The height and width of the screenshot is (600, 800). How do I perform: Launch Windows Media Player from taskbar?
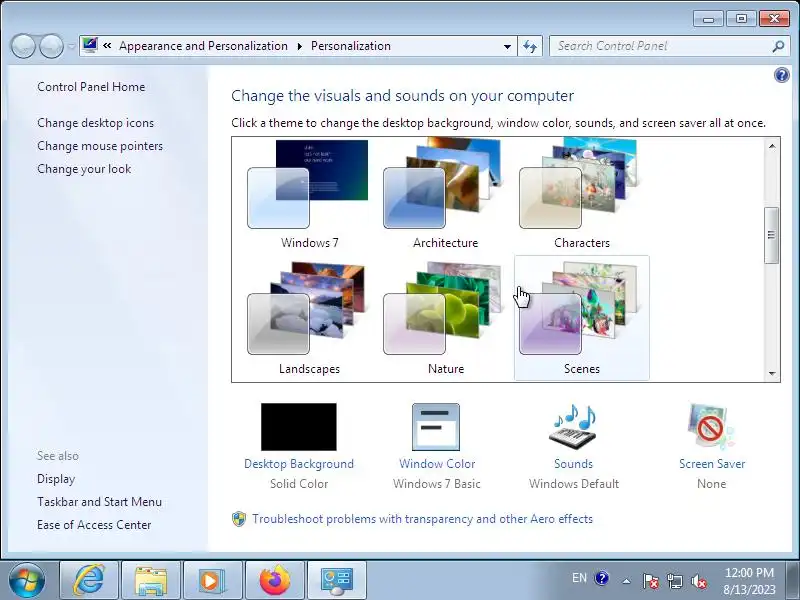coord(213,580)
